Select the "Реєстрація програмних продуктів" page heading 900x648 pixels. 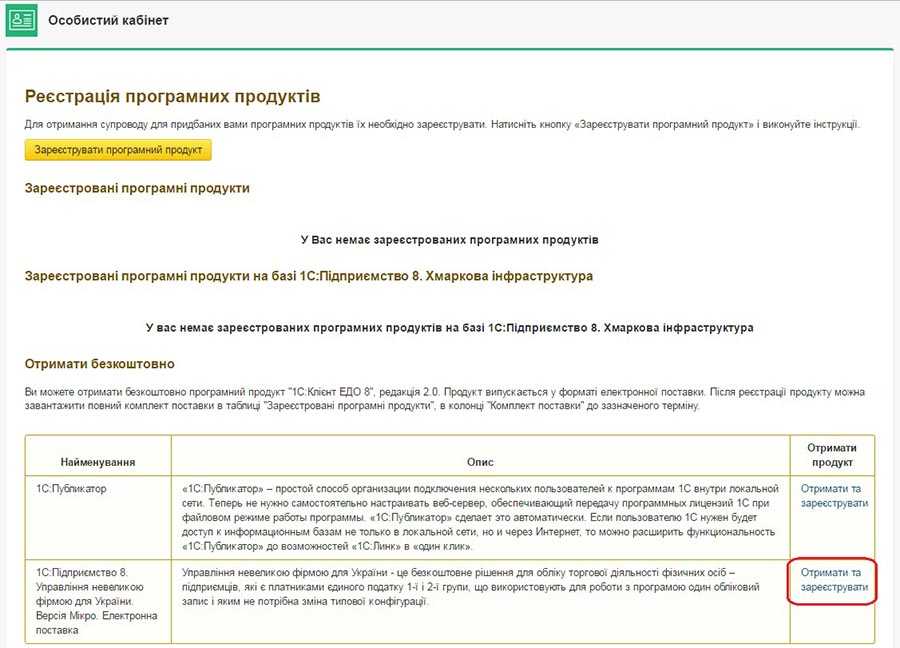pos(172,96)
